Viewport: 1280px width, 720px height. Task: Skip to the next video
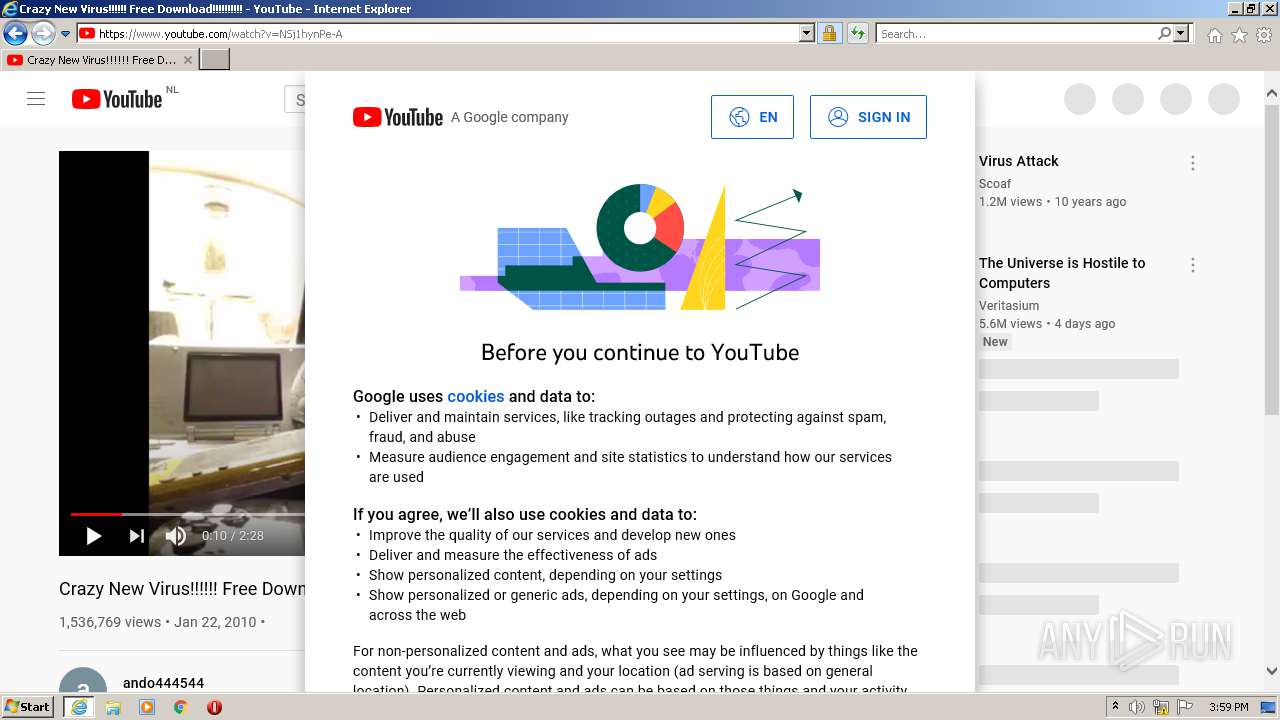[137, 536]
